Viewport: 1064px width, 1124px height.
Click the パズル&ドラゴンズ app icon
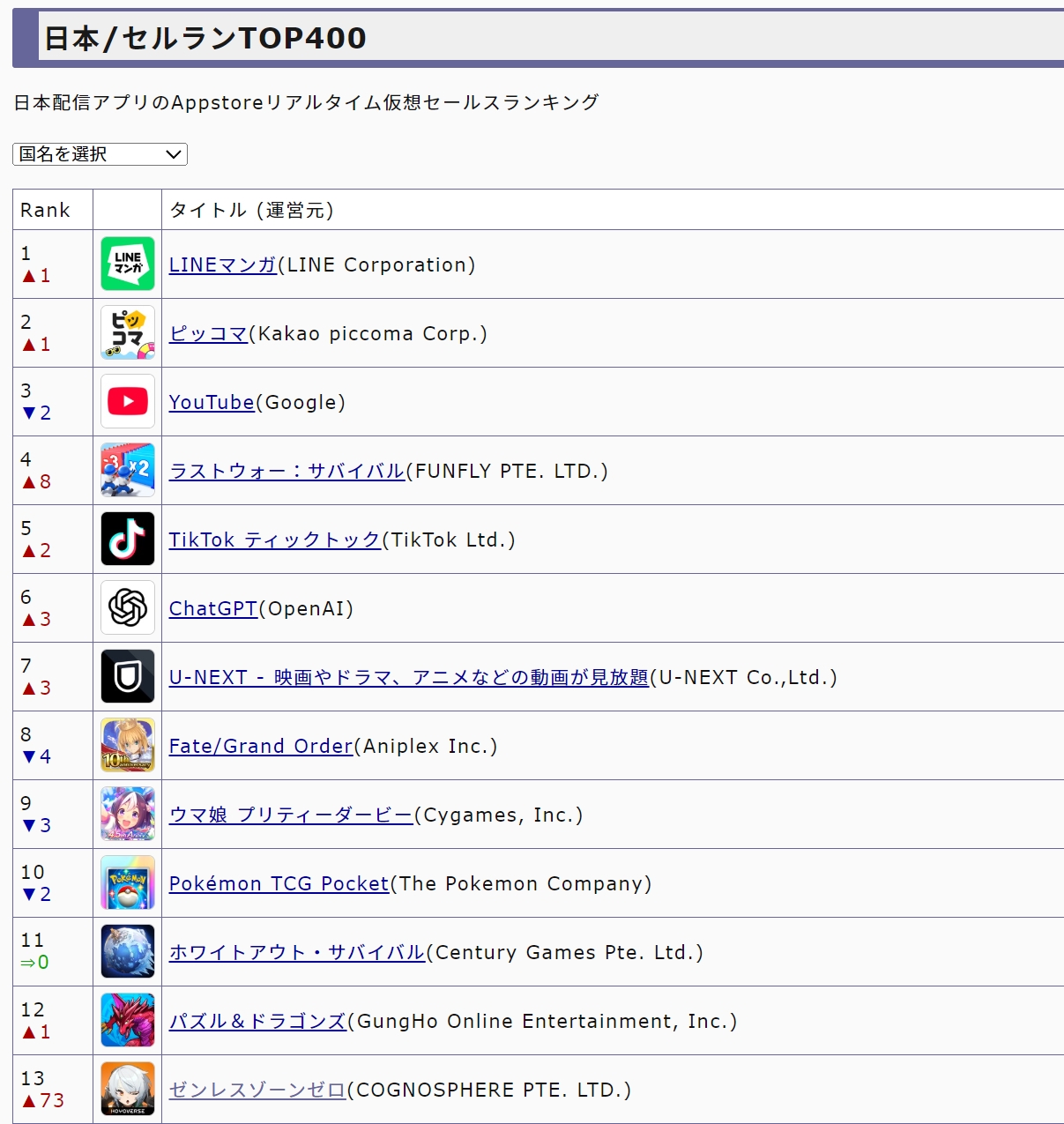[128, 1020]
